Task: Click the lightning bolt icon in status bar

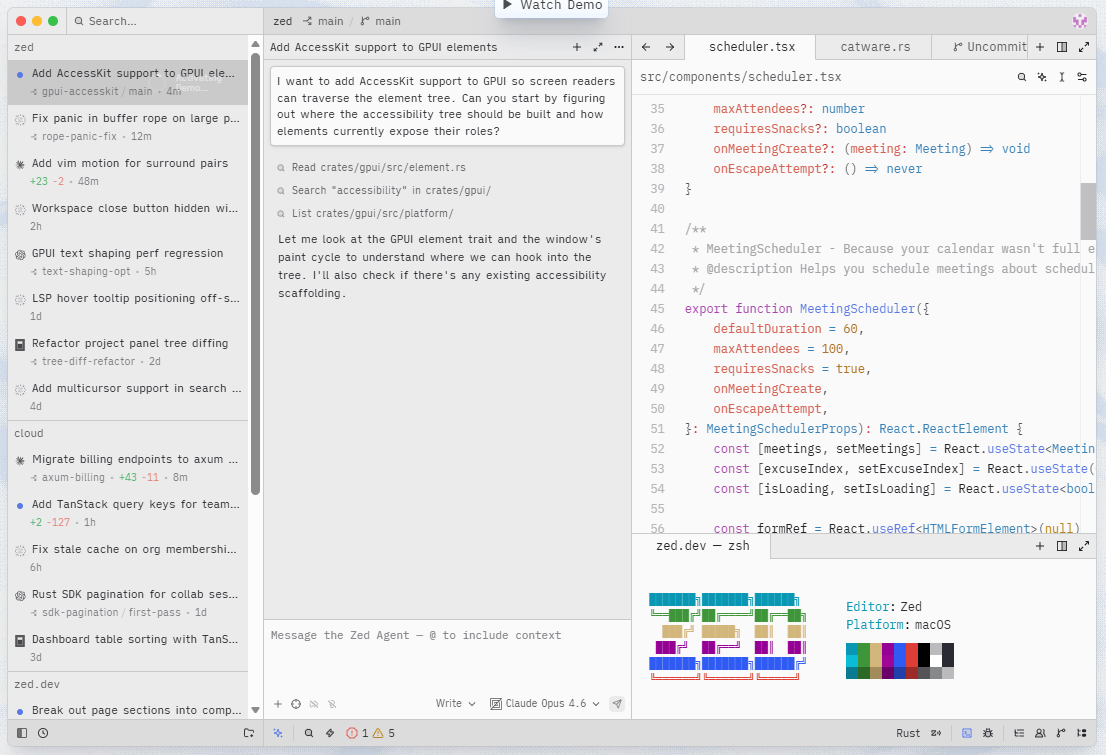Action: (x=329, y=733)
